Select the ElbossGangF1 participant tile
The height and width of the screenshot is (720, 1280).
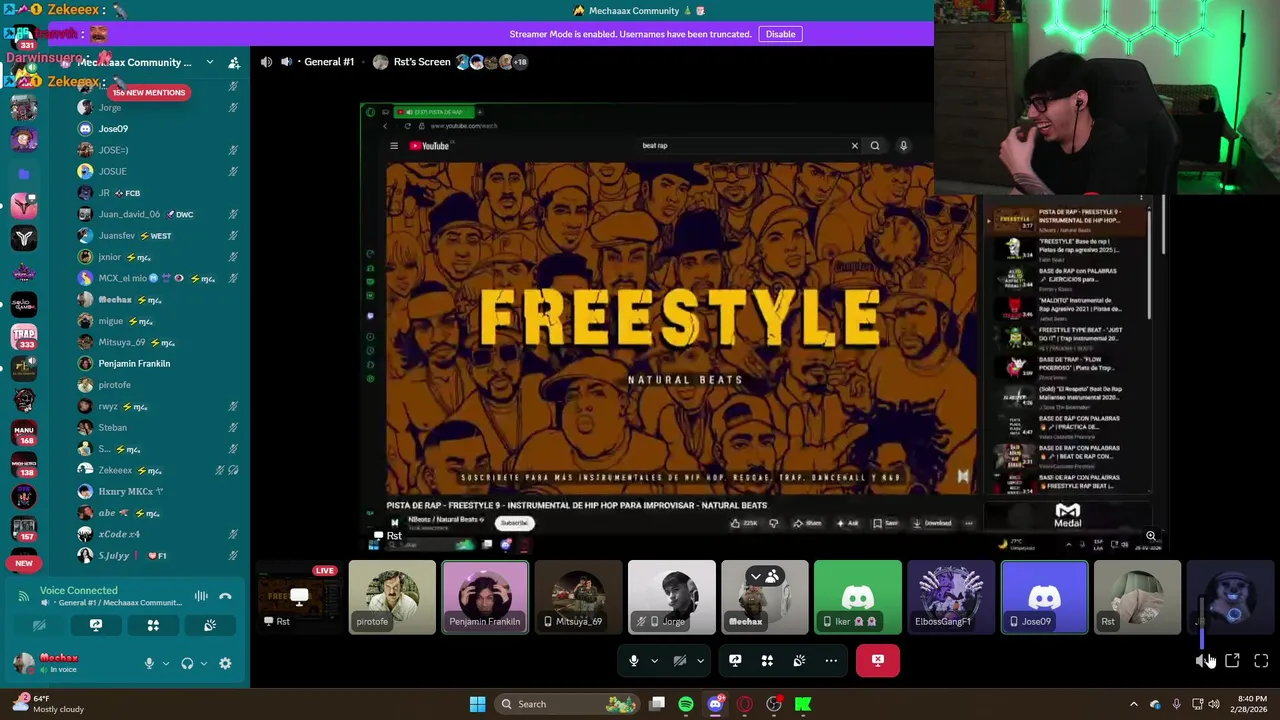(x=950, y=597)
